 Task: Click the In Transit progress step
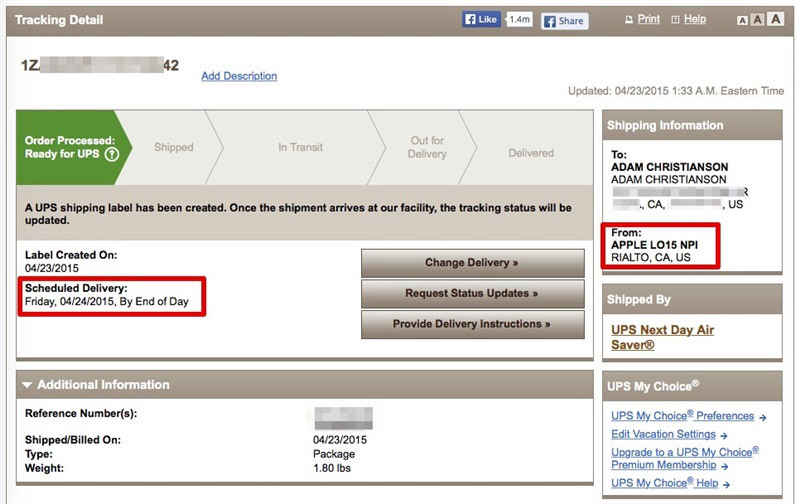click(x=300, y=147)
